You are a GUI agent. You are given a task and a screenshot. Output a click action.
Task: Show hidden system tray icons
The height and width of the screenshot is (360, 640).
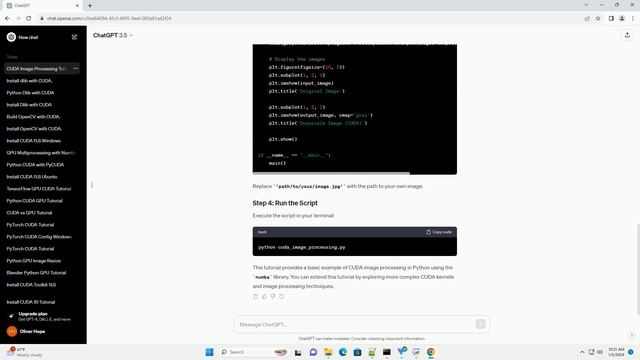pos(582,352)
